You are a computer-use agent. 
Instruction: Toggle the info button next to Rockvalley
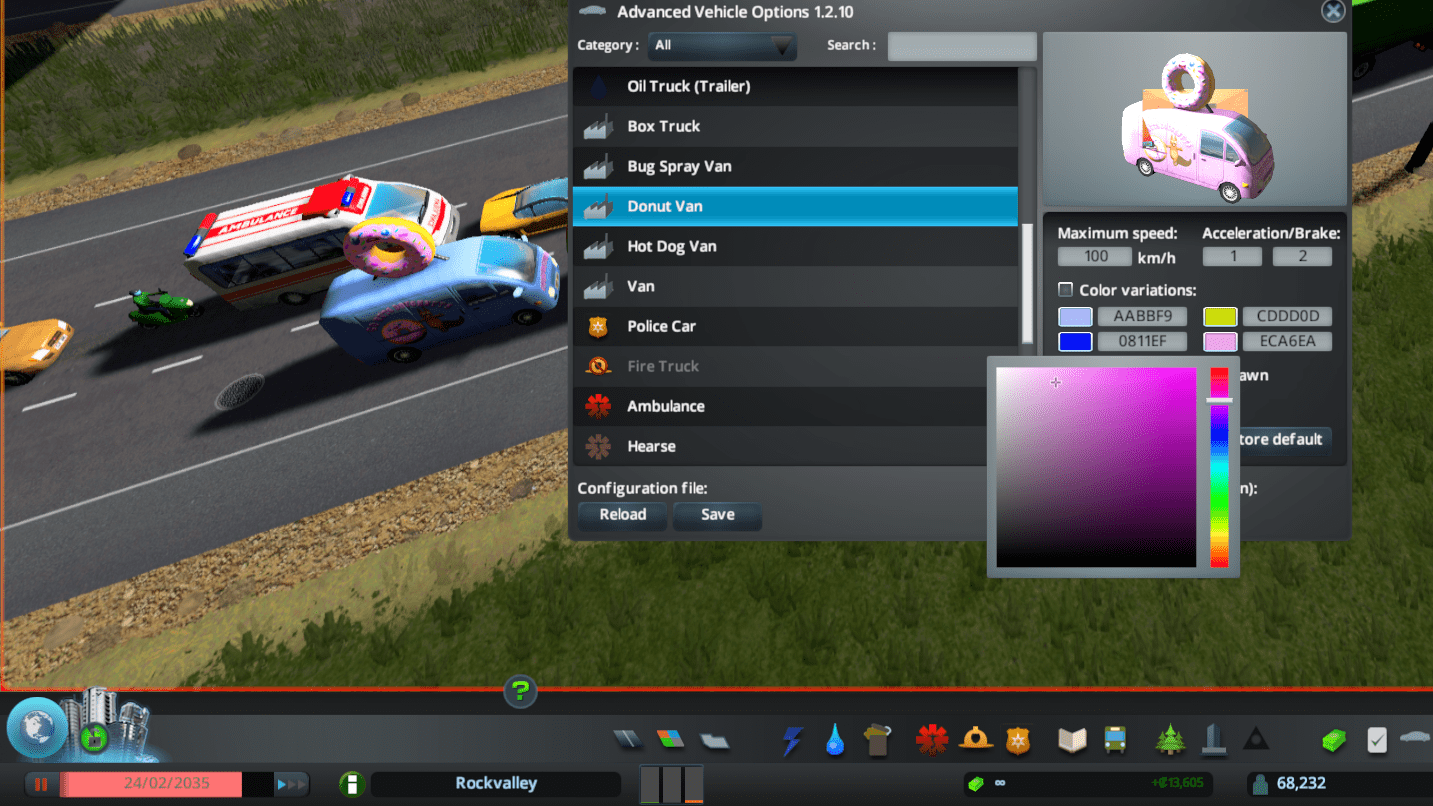351,784
